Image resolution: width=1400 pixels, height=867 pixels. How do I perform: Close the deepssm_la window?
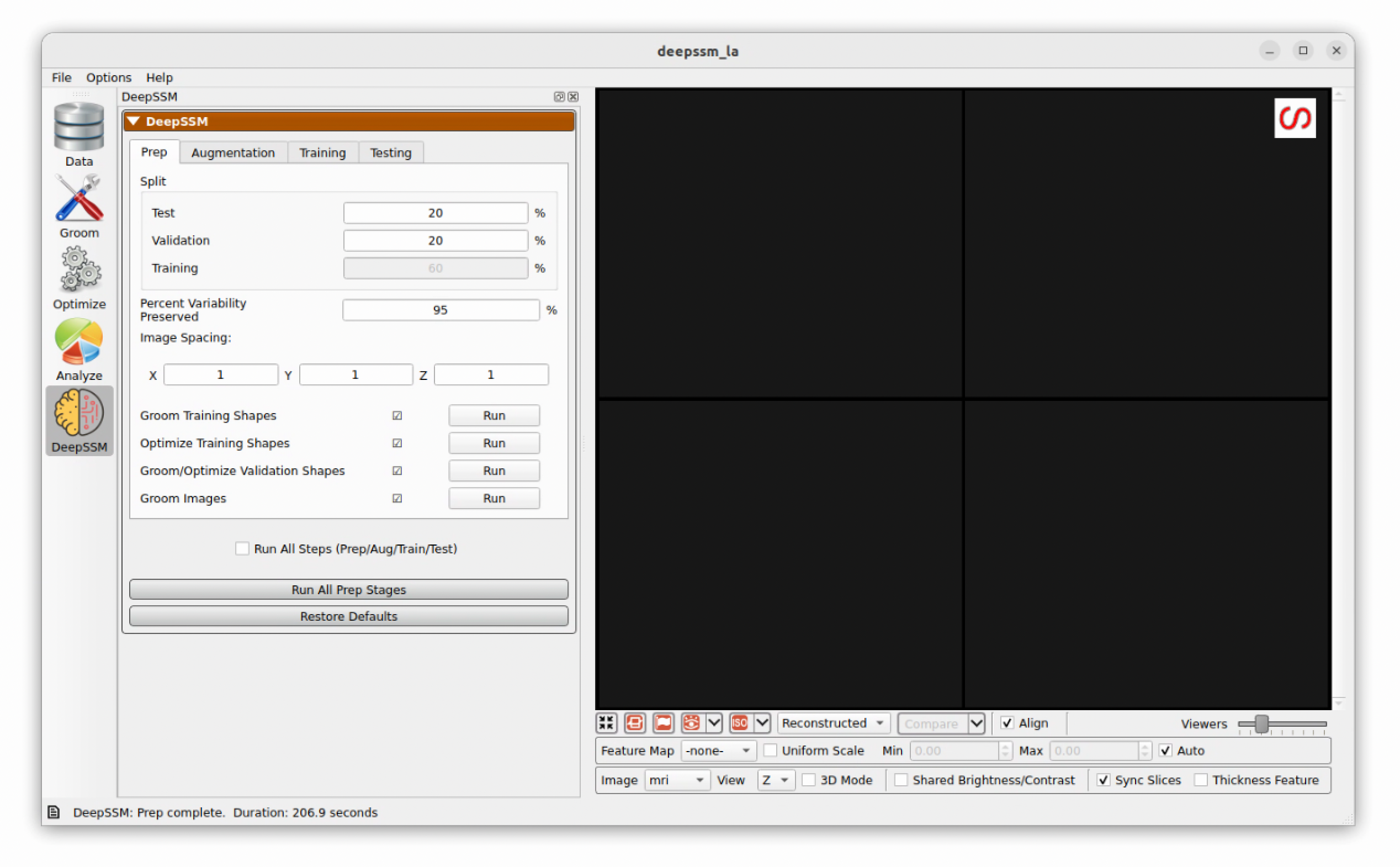pos(1337,50)
